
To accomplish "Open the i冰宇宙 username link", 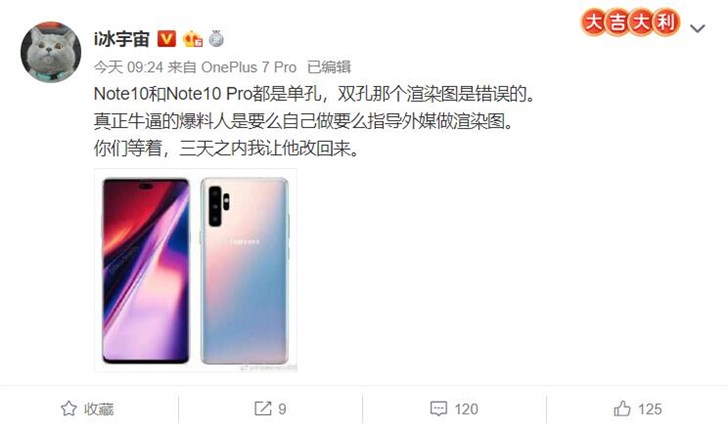I will pos(122,39).
